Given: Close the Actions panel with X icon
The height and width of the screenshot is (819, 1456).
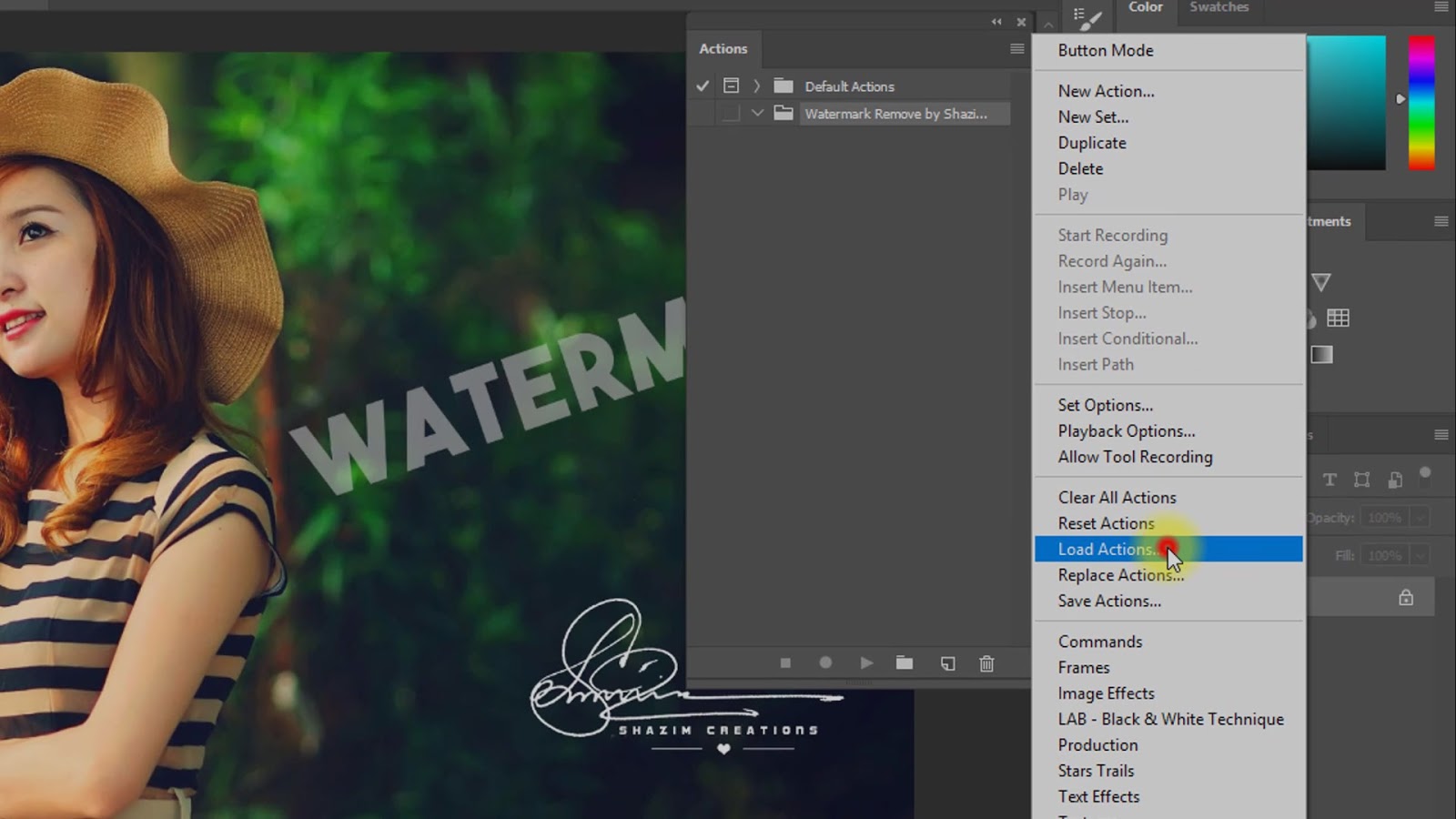Looking at the screenshot, I should (x=1021, y=22).
